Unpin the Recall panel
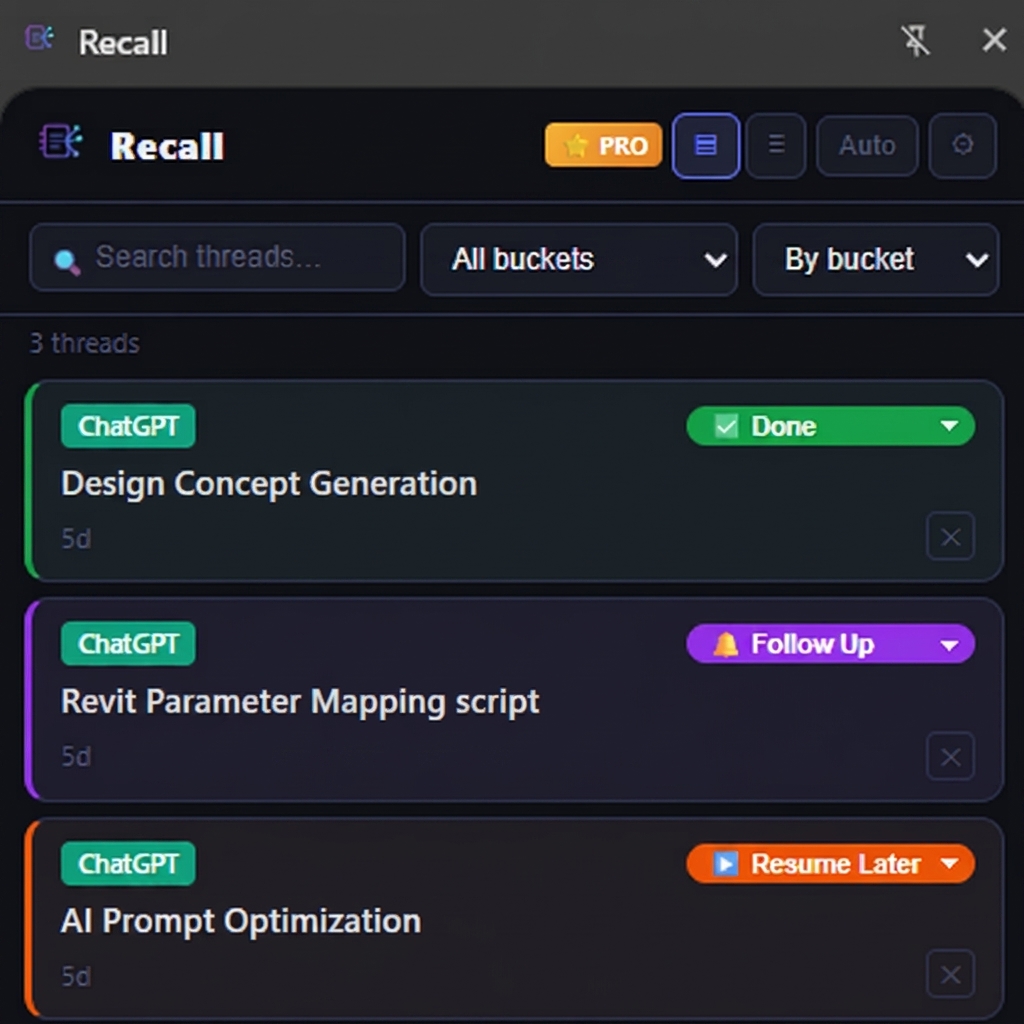The image size is (1024, 1024). pos(916,40)
